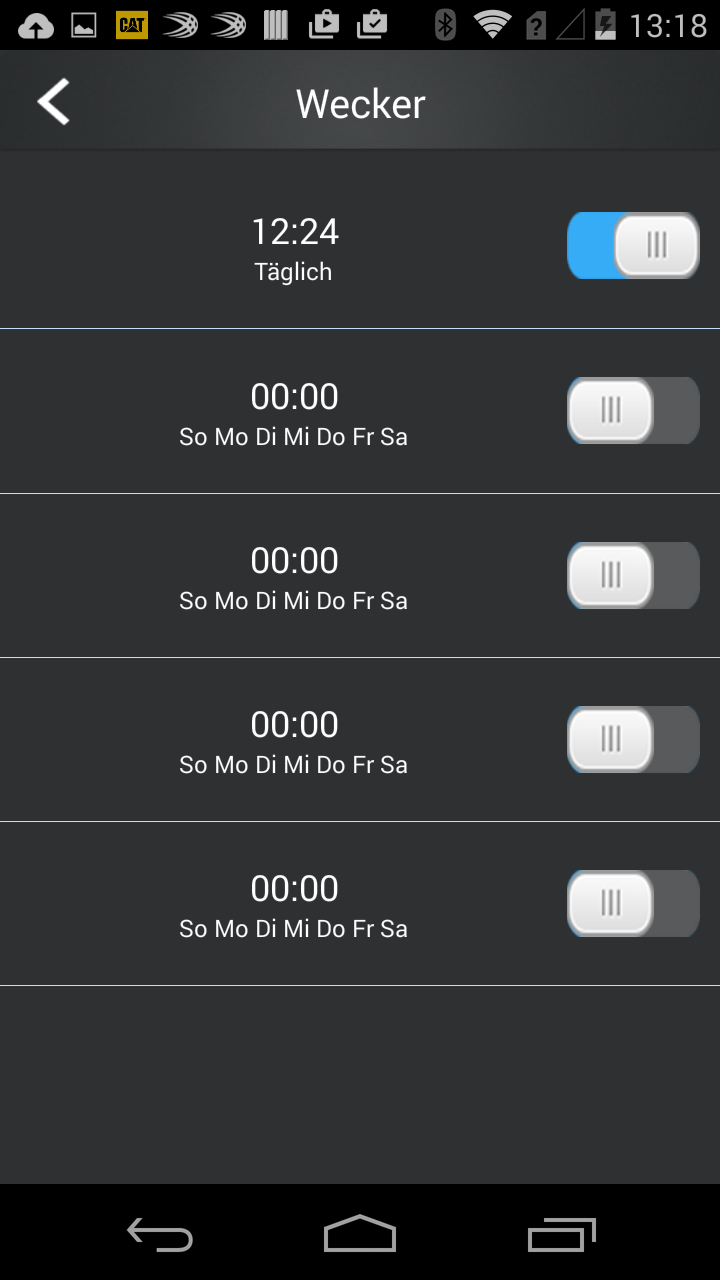Enable the third alarm toggle
The height and width of the screenshot is (1280, 720).
(x=633, y=575)
